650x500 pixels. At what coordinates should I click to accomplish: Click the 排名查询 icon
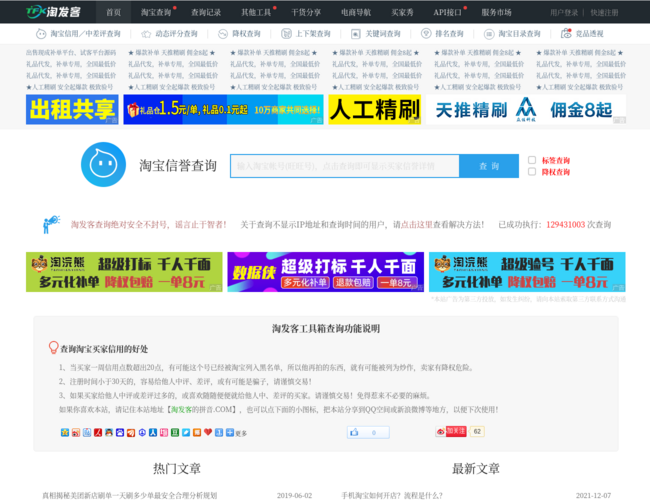[x=426, y=34]
